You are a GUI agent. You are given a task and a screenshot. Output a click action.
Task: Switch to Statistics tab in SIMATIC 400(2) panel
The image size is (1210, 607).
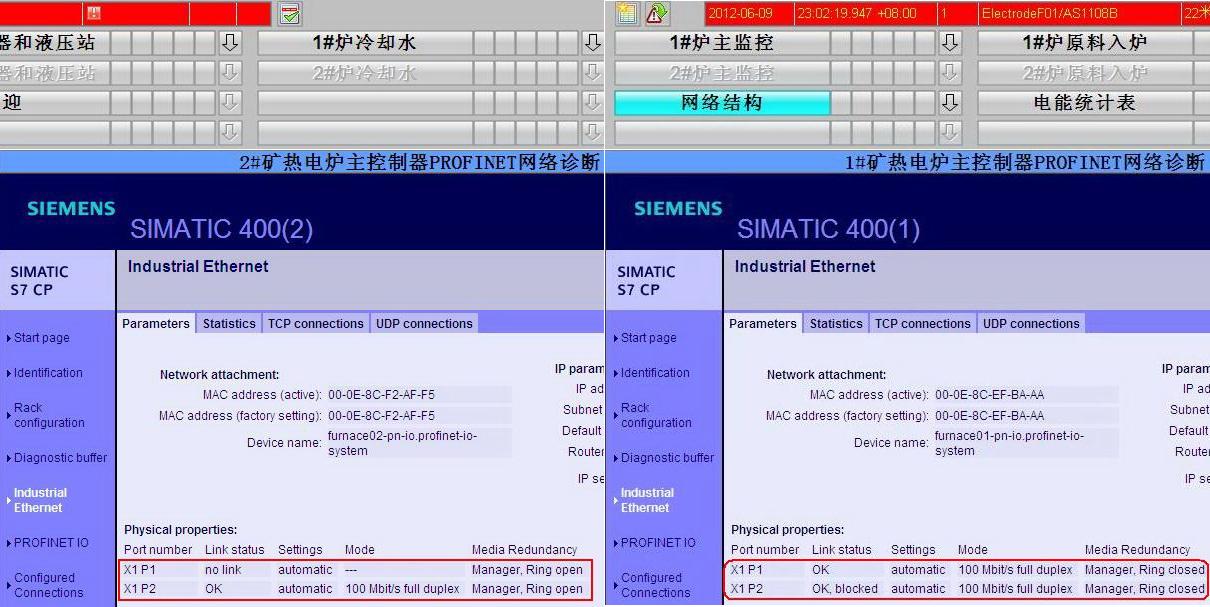229,324
